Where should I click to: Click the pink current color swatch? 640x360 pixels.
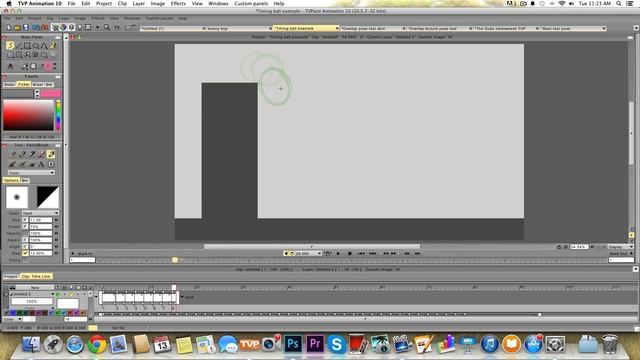tap(51, 93)
